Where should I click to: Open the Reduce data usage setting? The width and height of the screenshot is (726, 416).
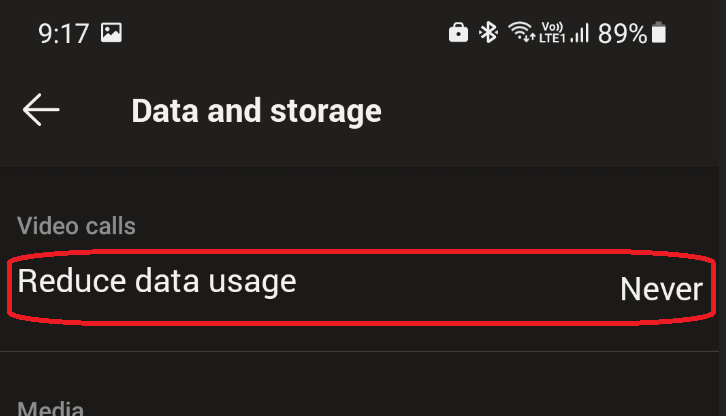tap(157, 281)
